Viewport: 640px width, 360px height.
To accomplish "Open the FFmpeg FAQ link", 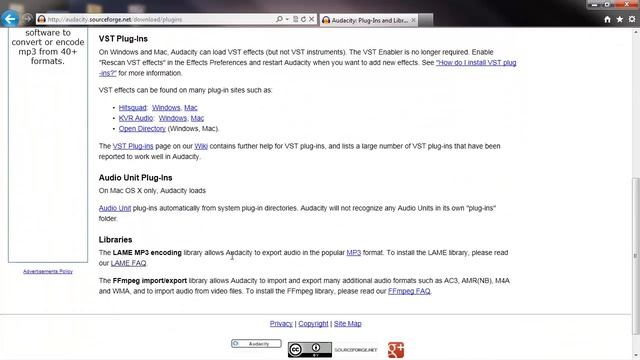I will 409,291.
